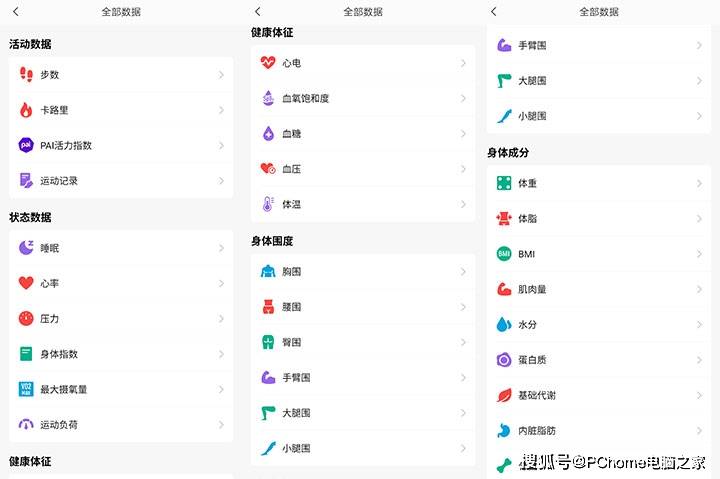Select the 运动记录 notepad icon
The width and height of the screenshot is (720, 479).
pos(26,180)
